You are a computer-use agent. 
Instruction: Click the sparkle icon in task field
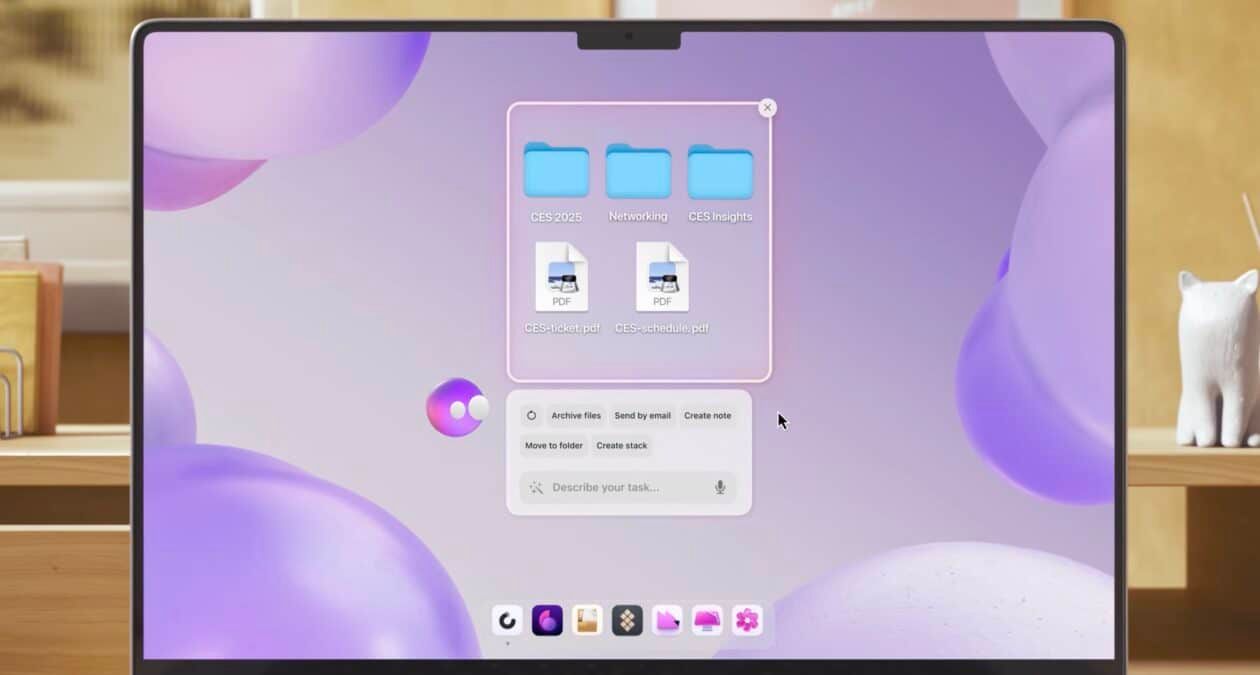click(536, 487)
